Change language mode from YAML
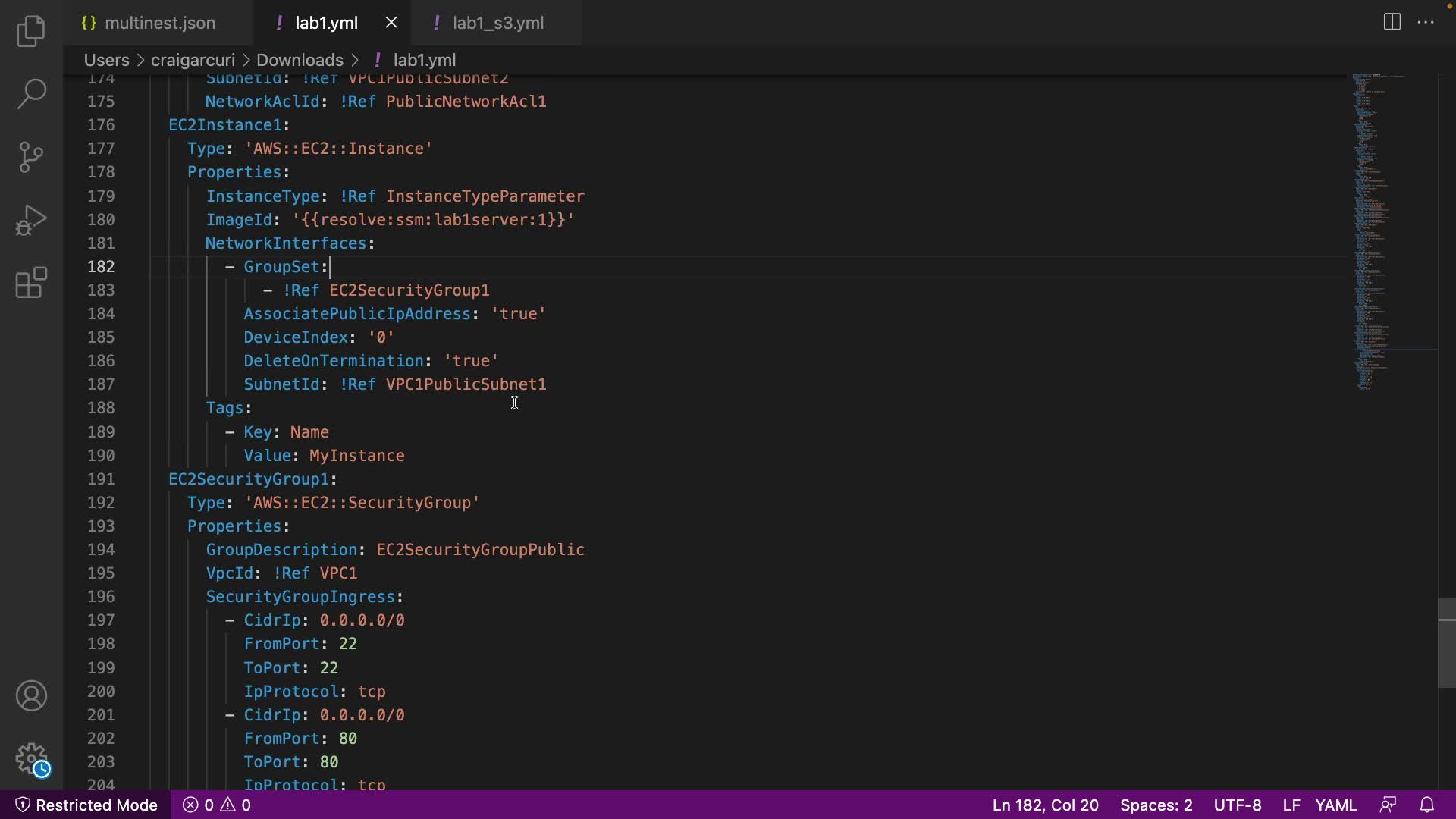Viewport: 1456px width, 819px height. pyautogui.click(x=1335, y=805)
